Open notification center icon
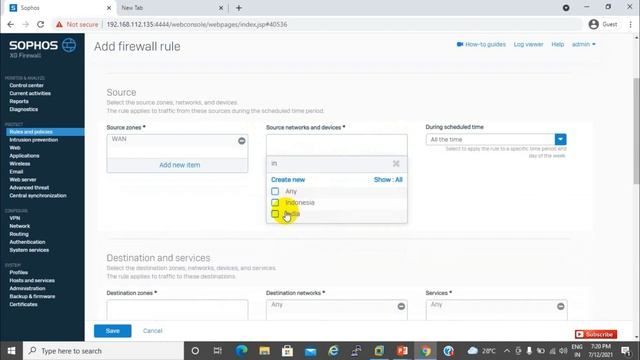Viewport: 640px width, 360px height. pyautogui.click(x=625, y=351)
